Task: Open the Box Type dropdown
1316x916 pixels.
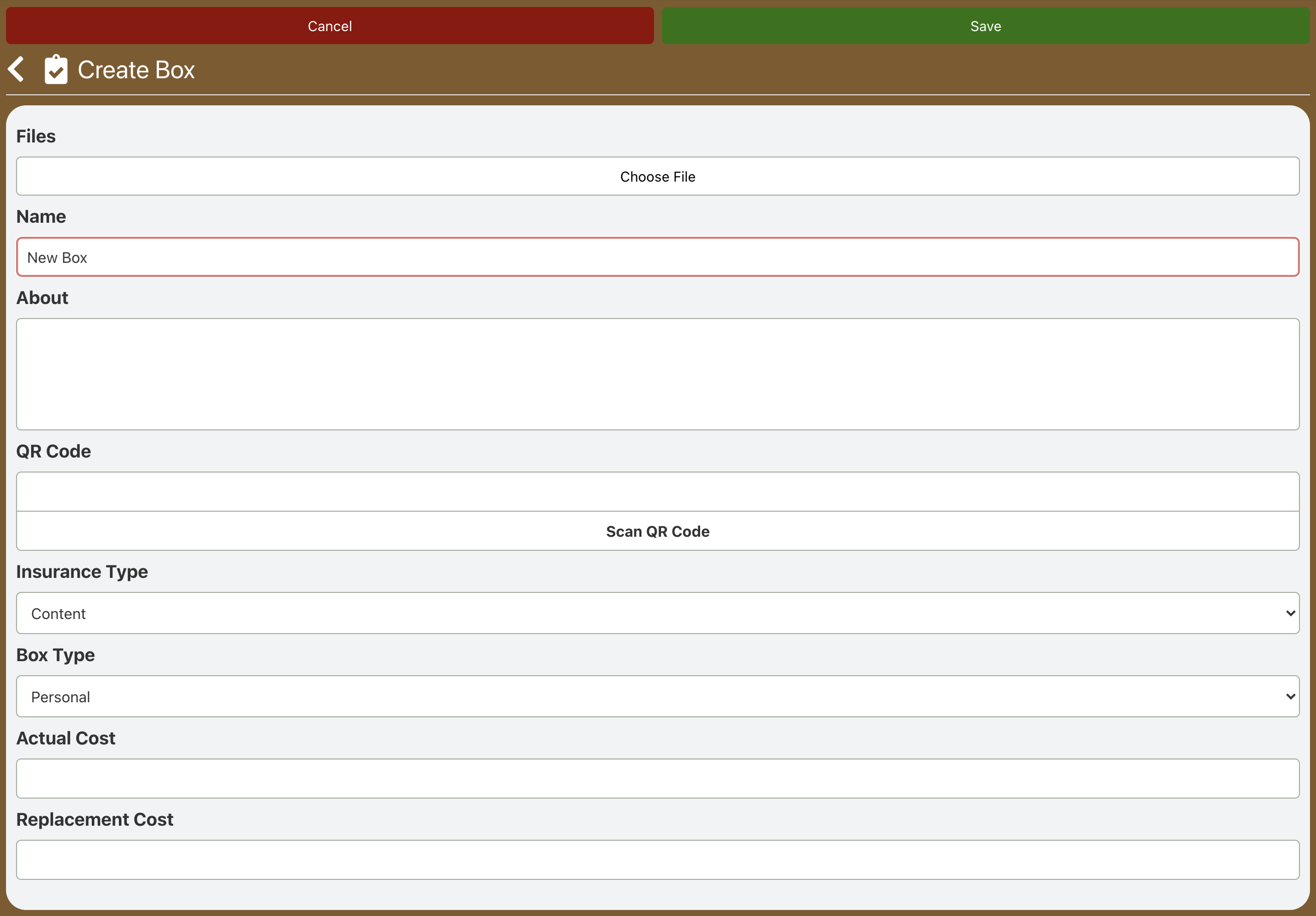Action: (x=657, y=696)
